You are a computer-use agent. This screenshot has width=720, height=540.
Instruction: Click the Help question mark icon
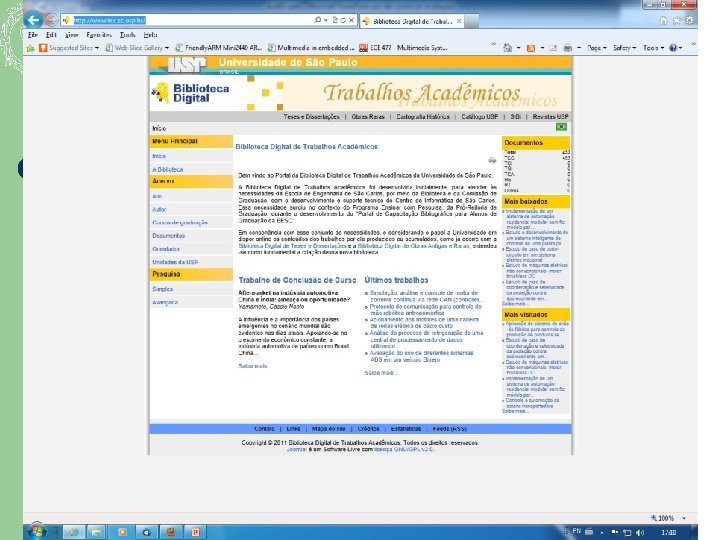673,48
